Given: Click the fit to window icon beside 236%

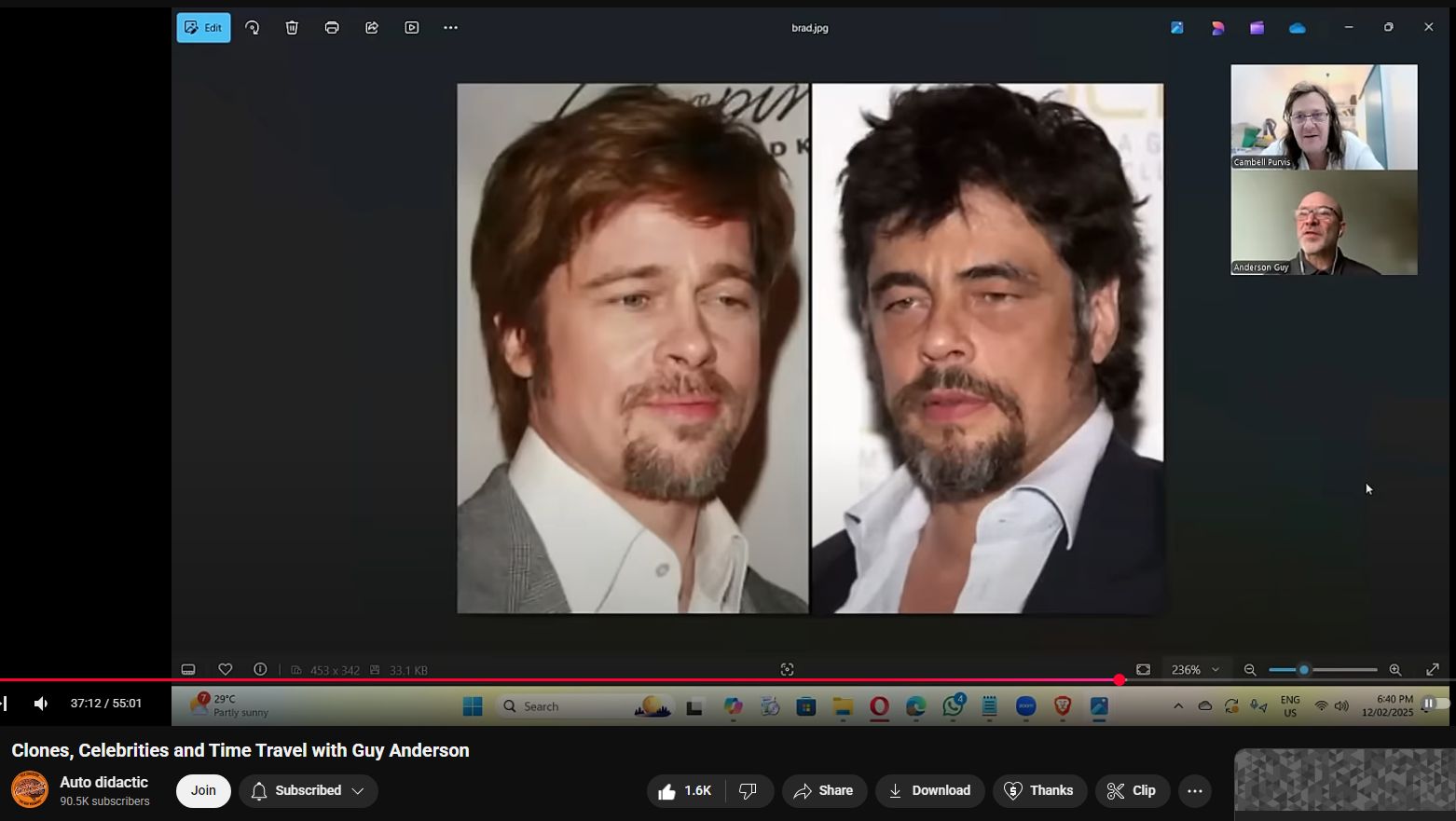Looking at the screenshot, I should [1144, 670].
